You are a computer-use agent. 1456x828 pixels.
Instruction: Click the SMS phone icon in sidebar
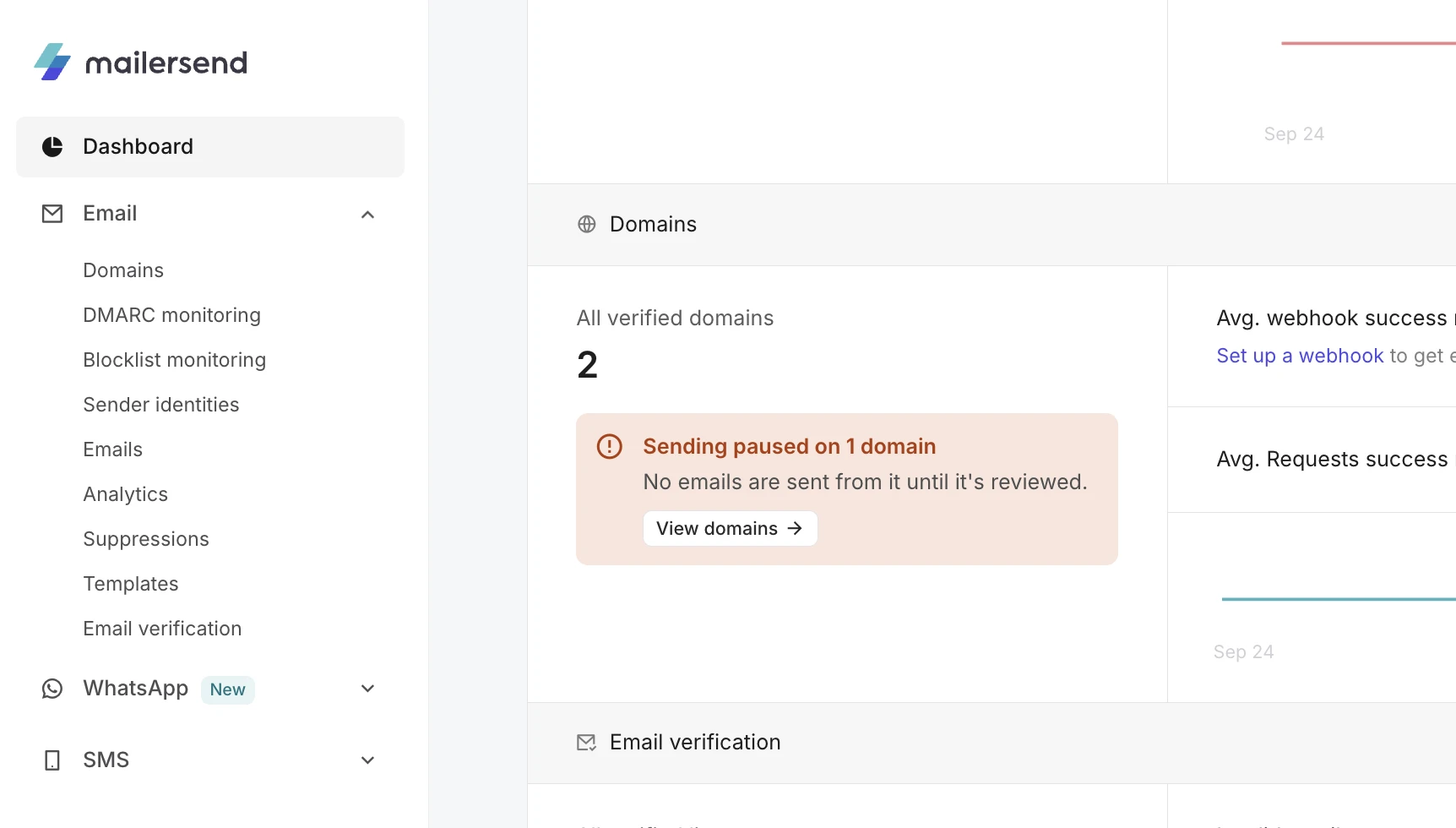click(52, 760)
